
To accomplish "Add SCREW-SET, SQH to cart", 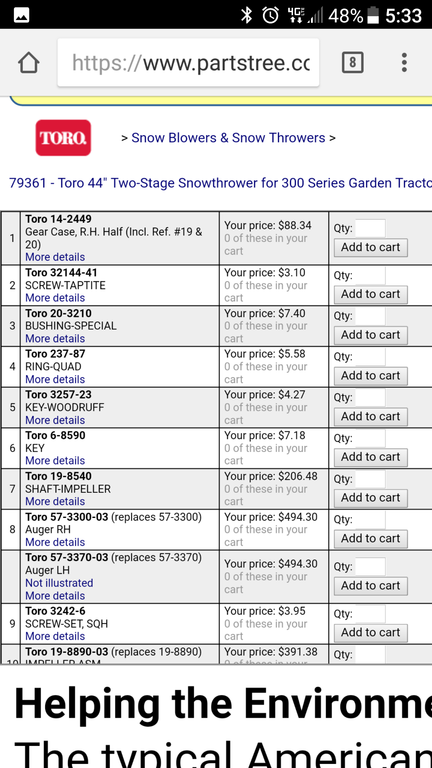I will (x=371, y=632).
